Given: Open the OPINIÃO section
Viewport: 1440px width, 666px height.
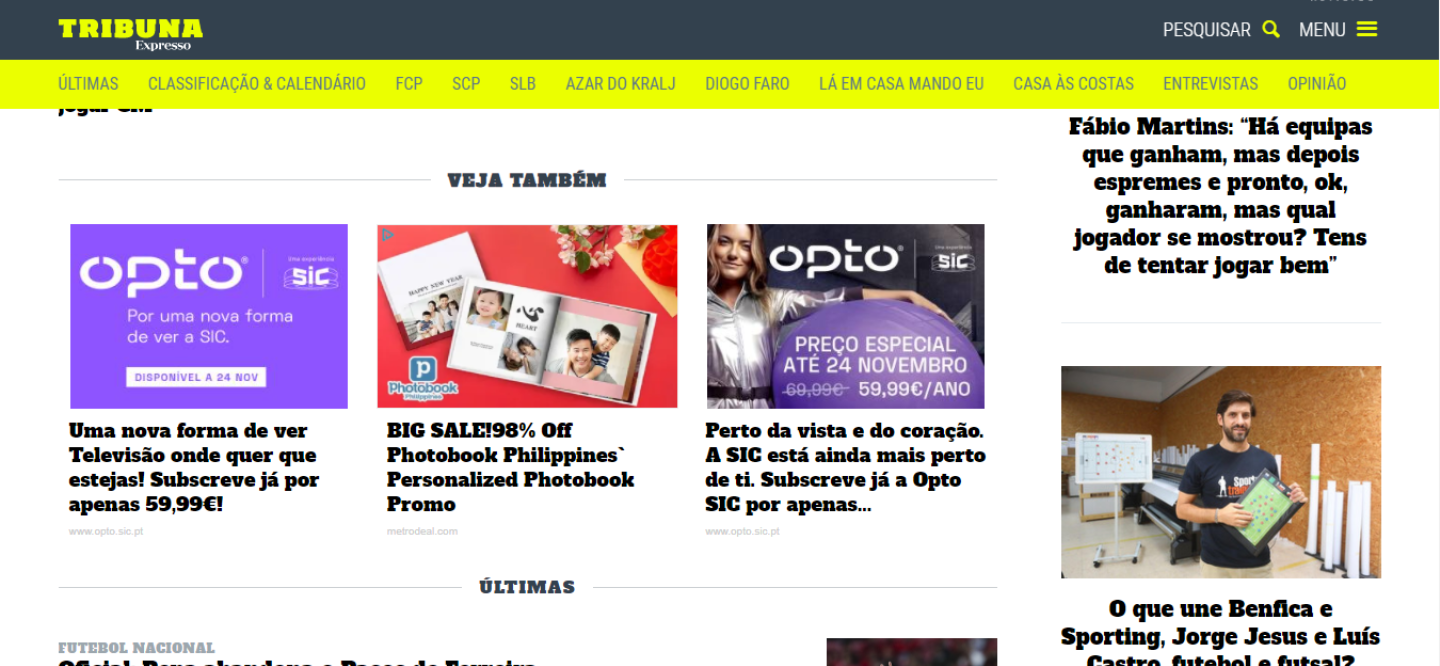Looking at the screenshot, I should pyautogui.click(x=1317, y=84).
